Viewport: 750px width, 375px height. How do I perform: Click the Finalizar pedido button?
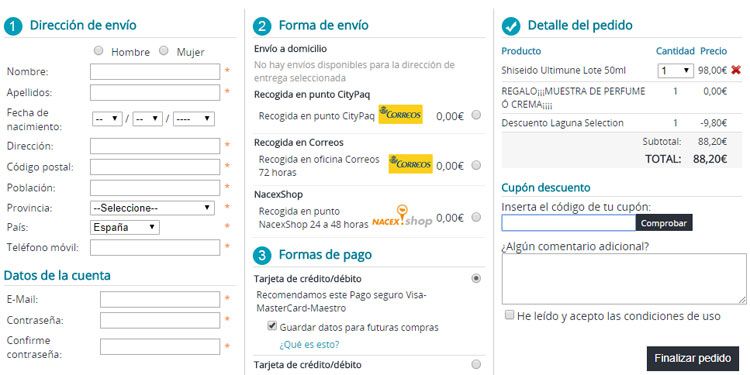pyautogui.click(x=693, y=358)
